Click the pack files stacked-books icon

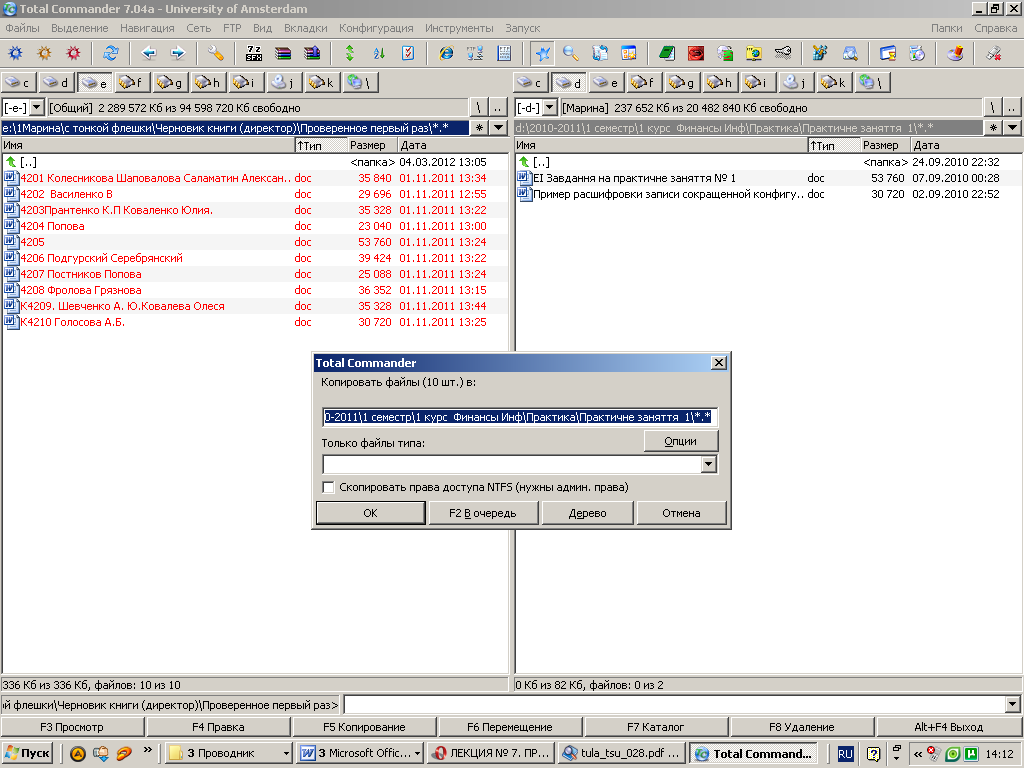282,54
